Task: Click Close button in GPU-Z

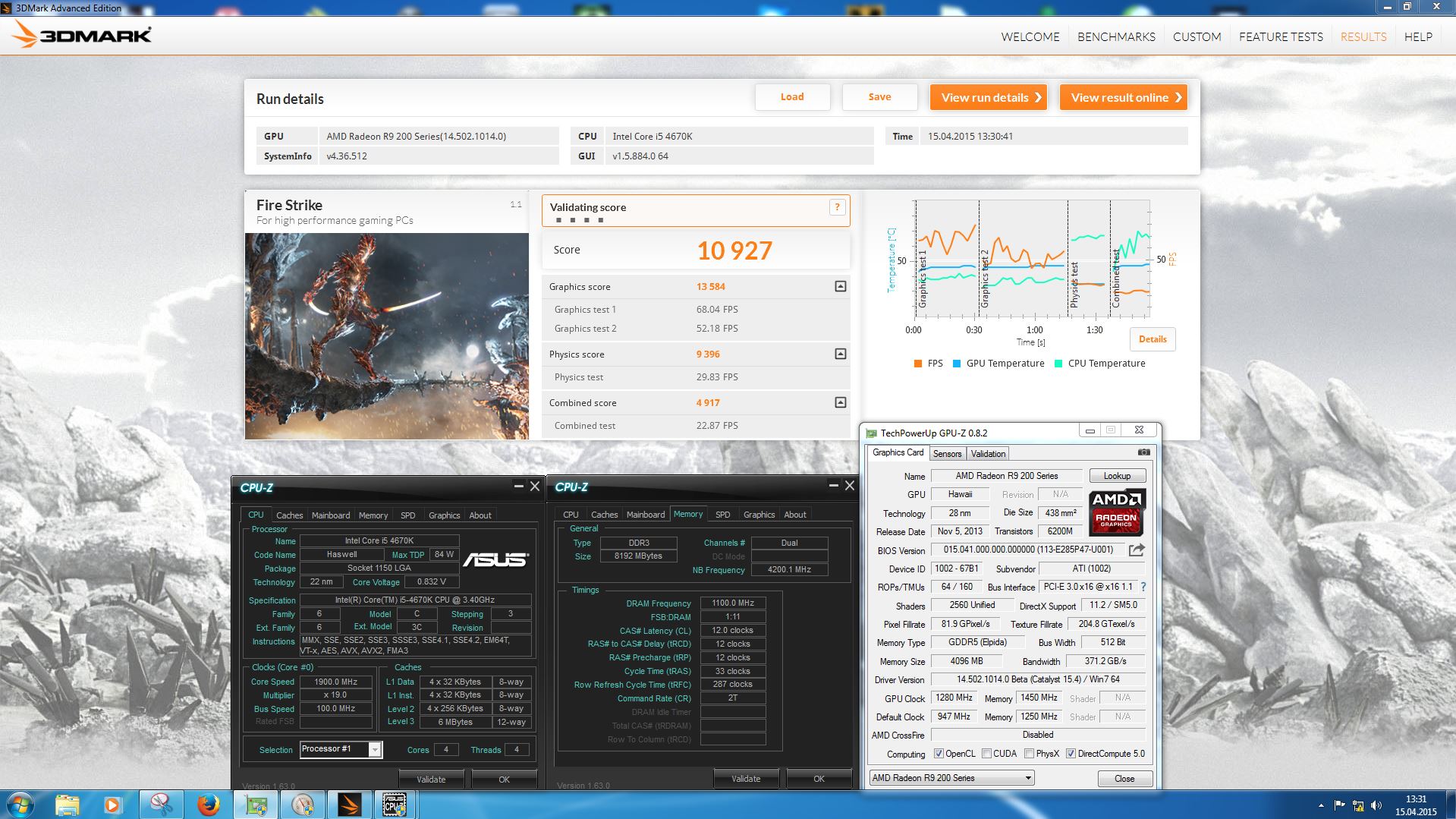Action: [x=1124, y=779]
